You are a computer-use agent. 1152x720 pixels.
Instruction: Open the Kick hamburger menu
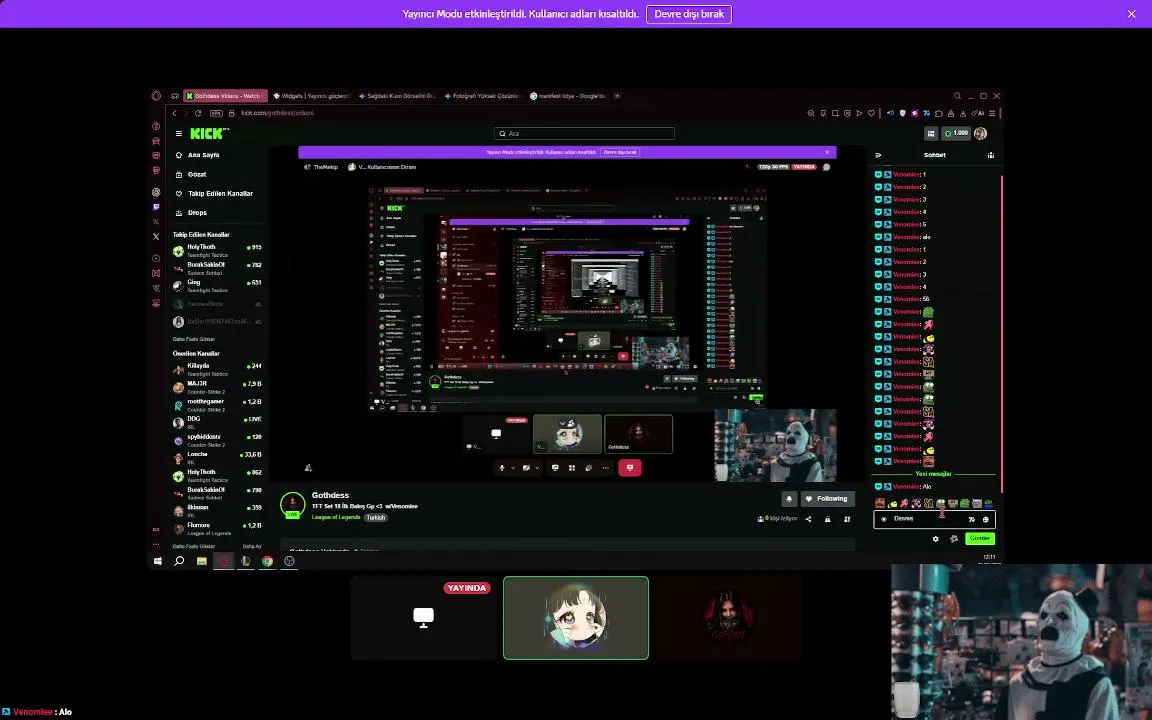click(179, 134)
